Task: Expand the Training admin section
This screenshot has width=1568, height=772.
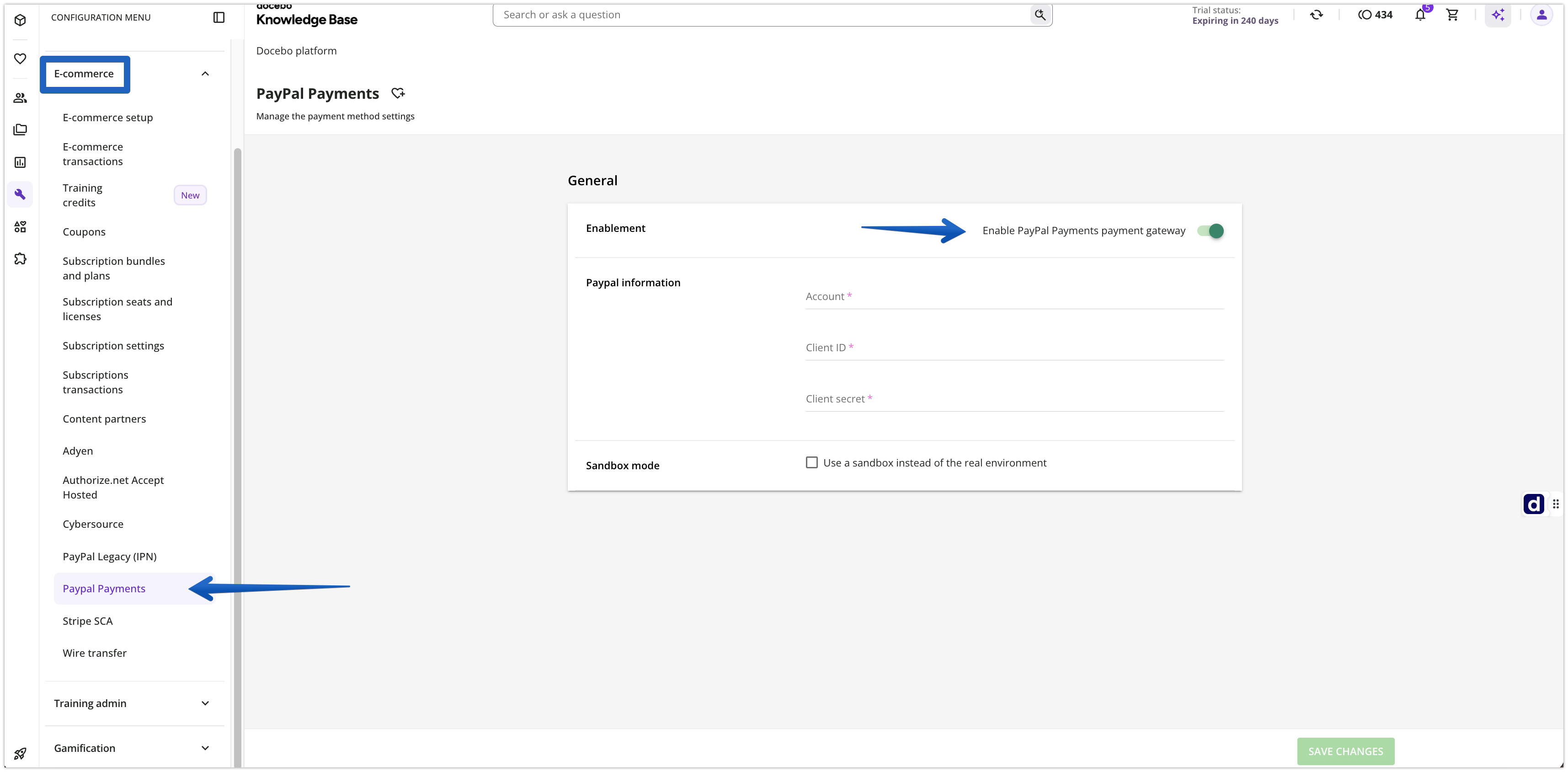Action: pos(133,703)
